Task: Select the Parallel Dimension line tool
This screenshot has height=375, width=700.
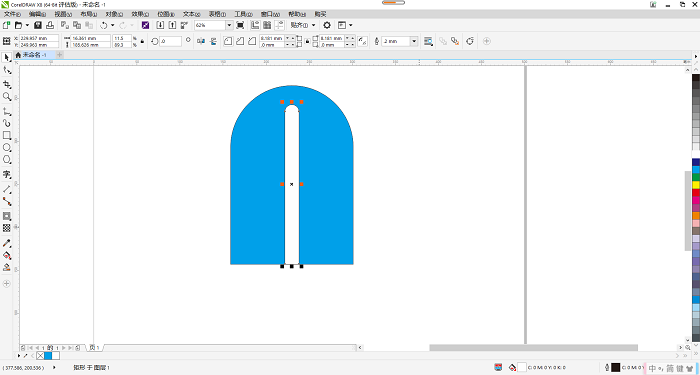Action: coord(7,189)
